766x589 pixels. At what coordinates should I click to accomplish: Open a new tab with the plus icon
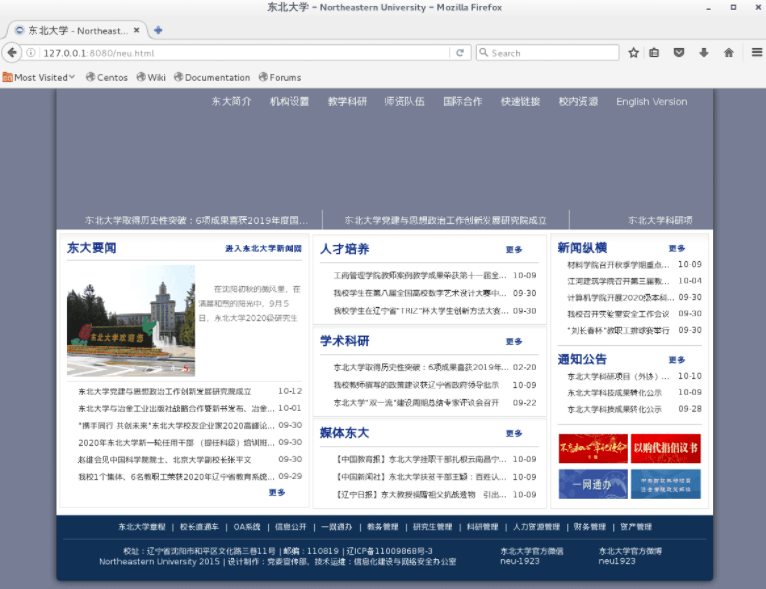tap(158, 30)
